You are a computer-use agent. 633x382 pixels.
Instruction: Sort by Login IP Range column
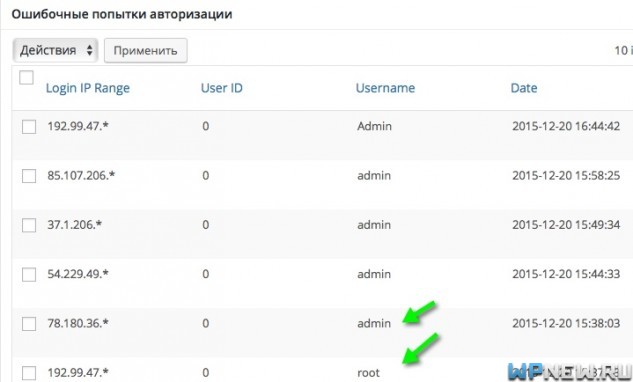88,88
